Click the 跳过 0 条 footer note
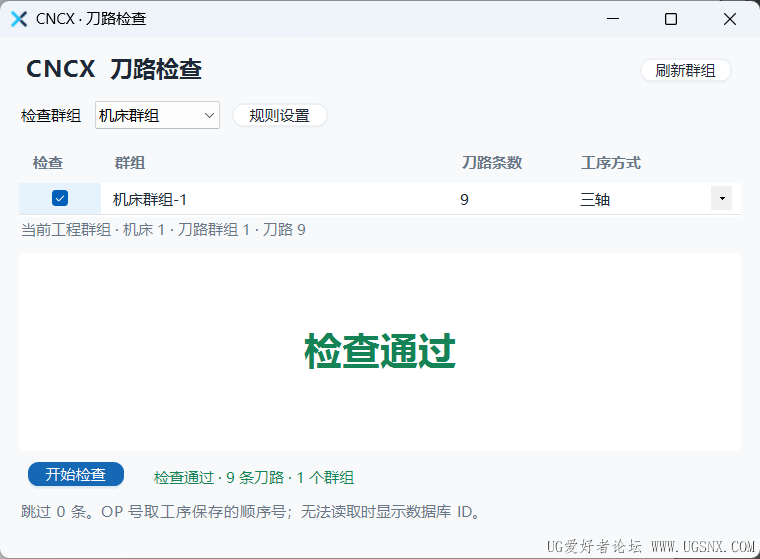Screen dimensions: 760x559 [250, 512]
